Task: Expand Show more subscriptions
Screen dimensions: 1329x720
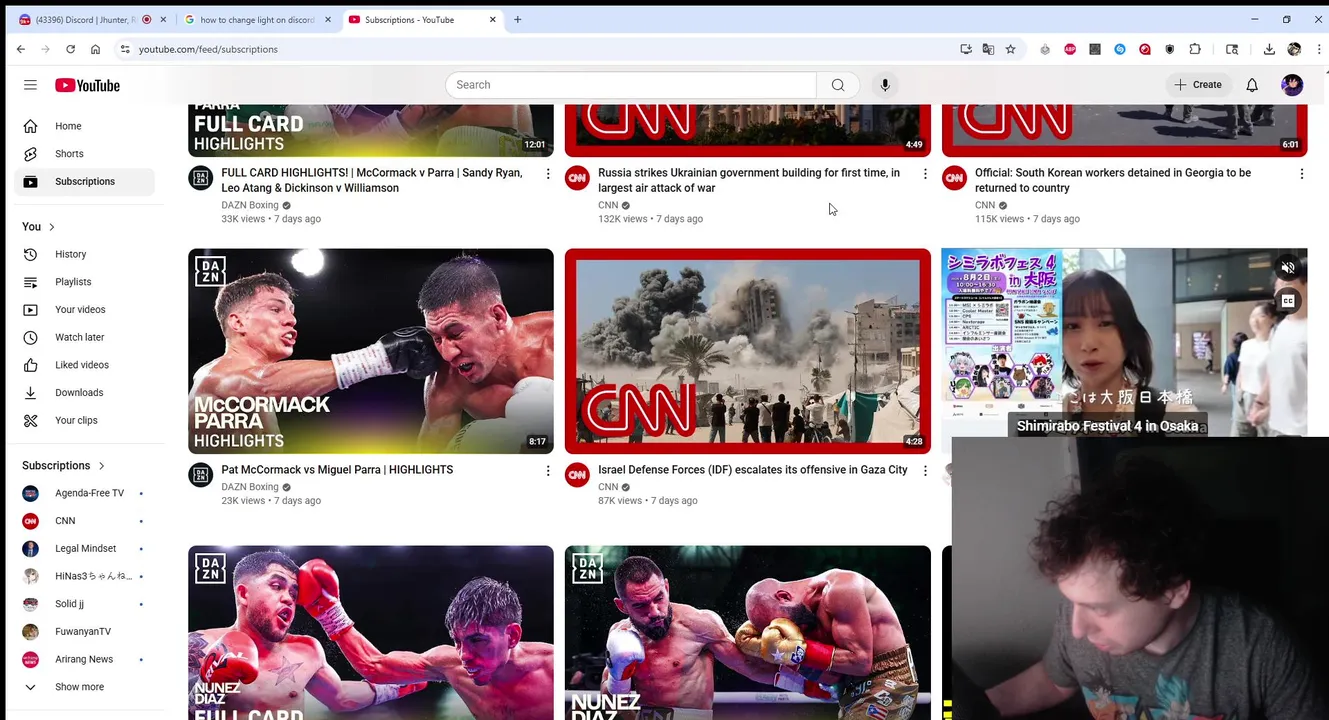Action: (85, 687)
